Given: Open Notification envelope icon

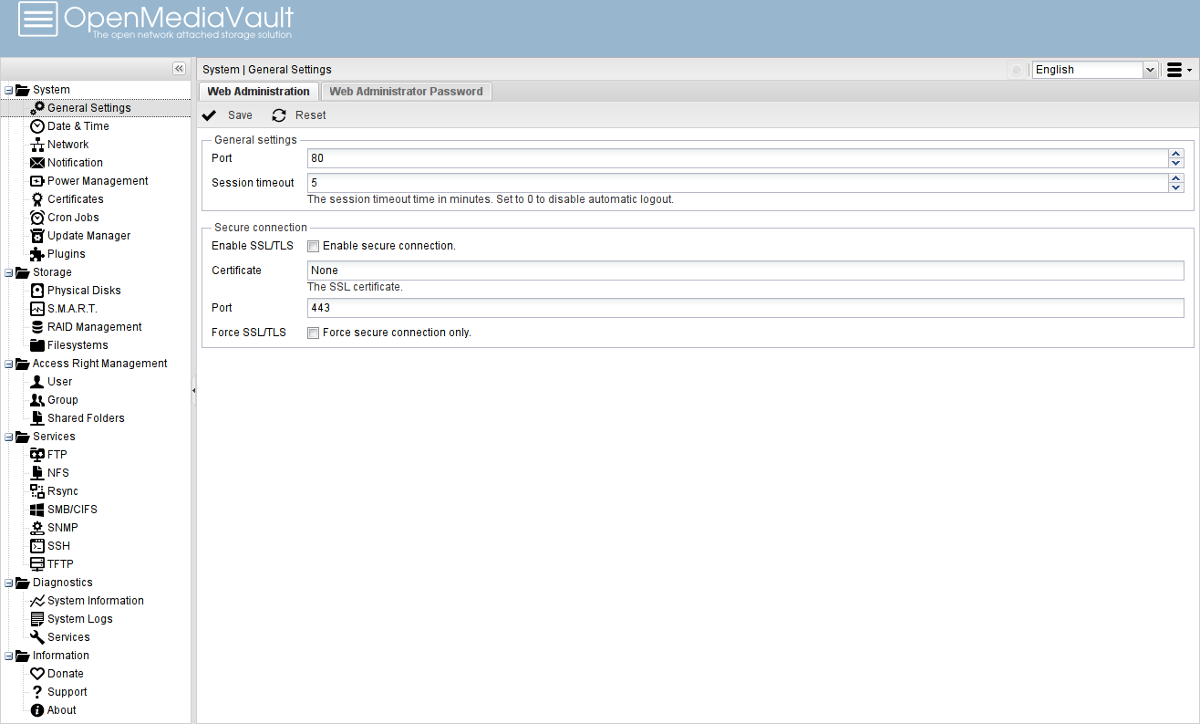Looking at the screenshot, I should pos(38,163).
